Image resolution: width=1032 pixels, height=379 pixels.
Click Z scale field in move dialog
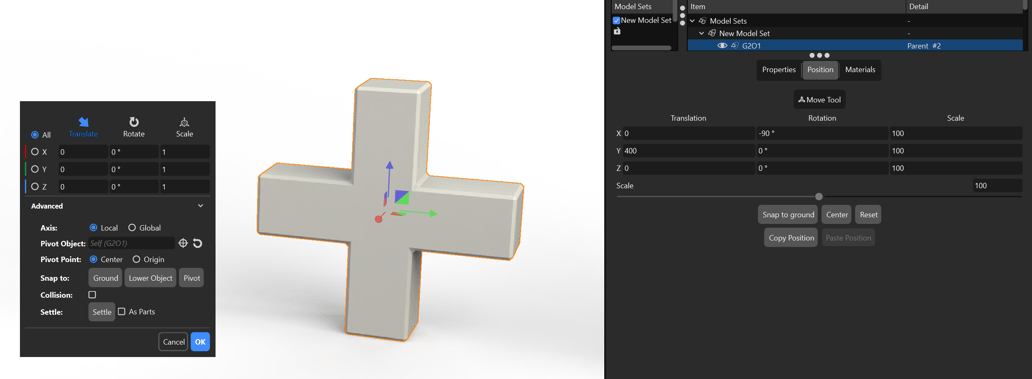[x=185, y=188]
